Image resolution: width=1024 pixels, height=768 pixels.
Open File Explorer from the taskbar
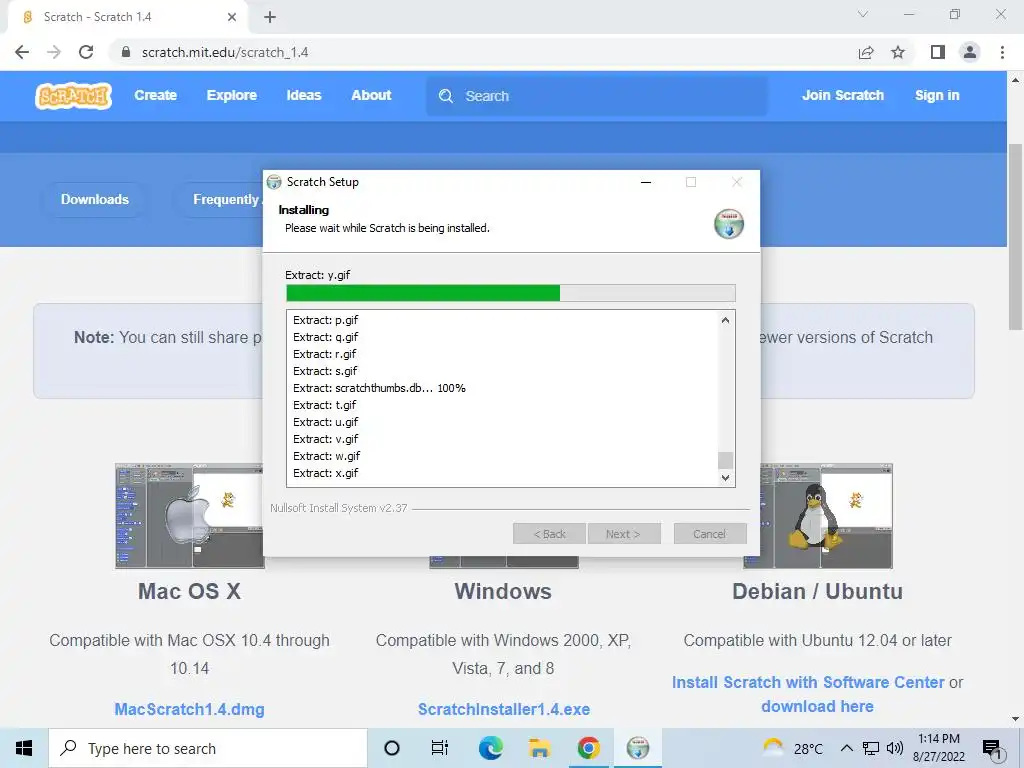point(539,748)
